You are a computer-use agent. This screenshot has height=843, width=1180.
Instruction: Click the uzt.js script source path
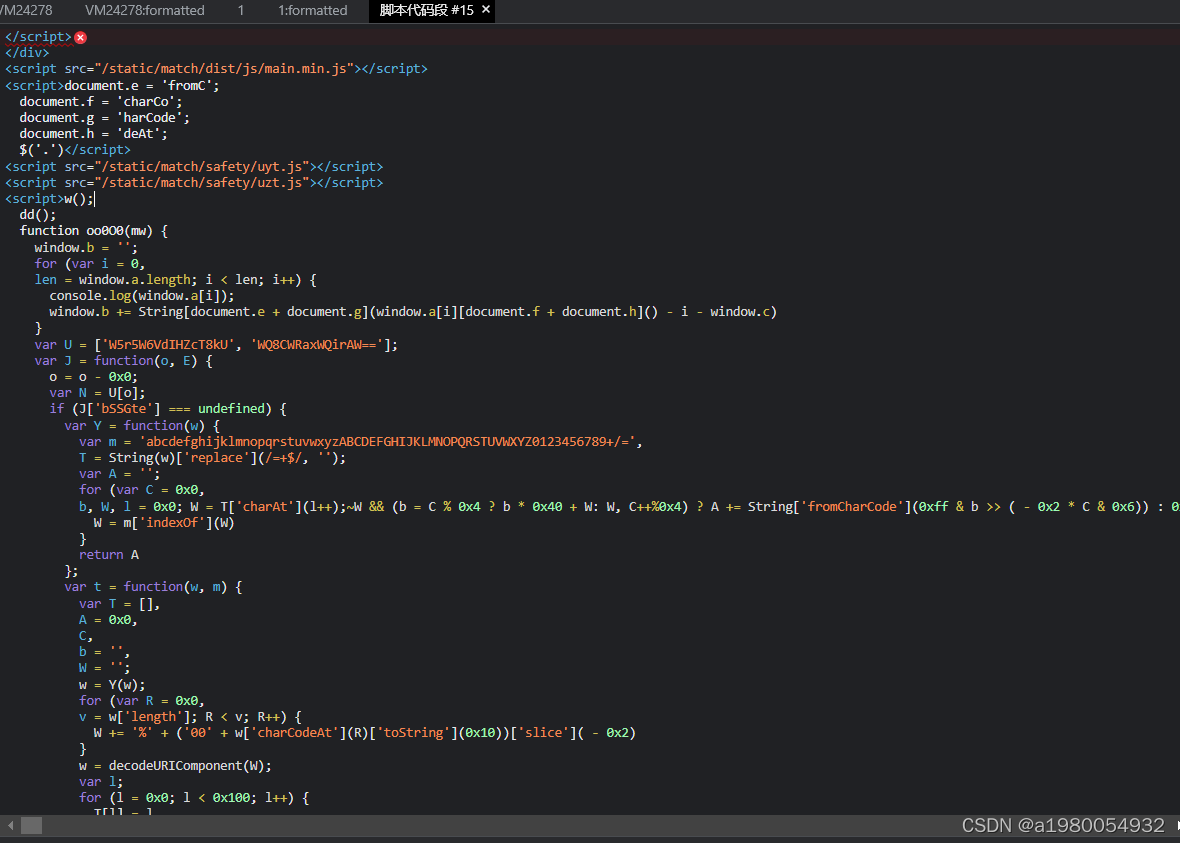[x=202, y=183]
